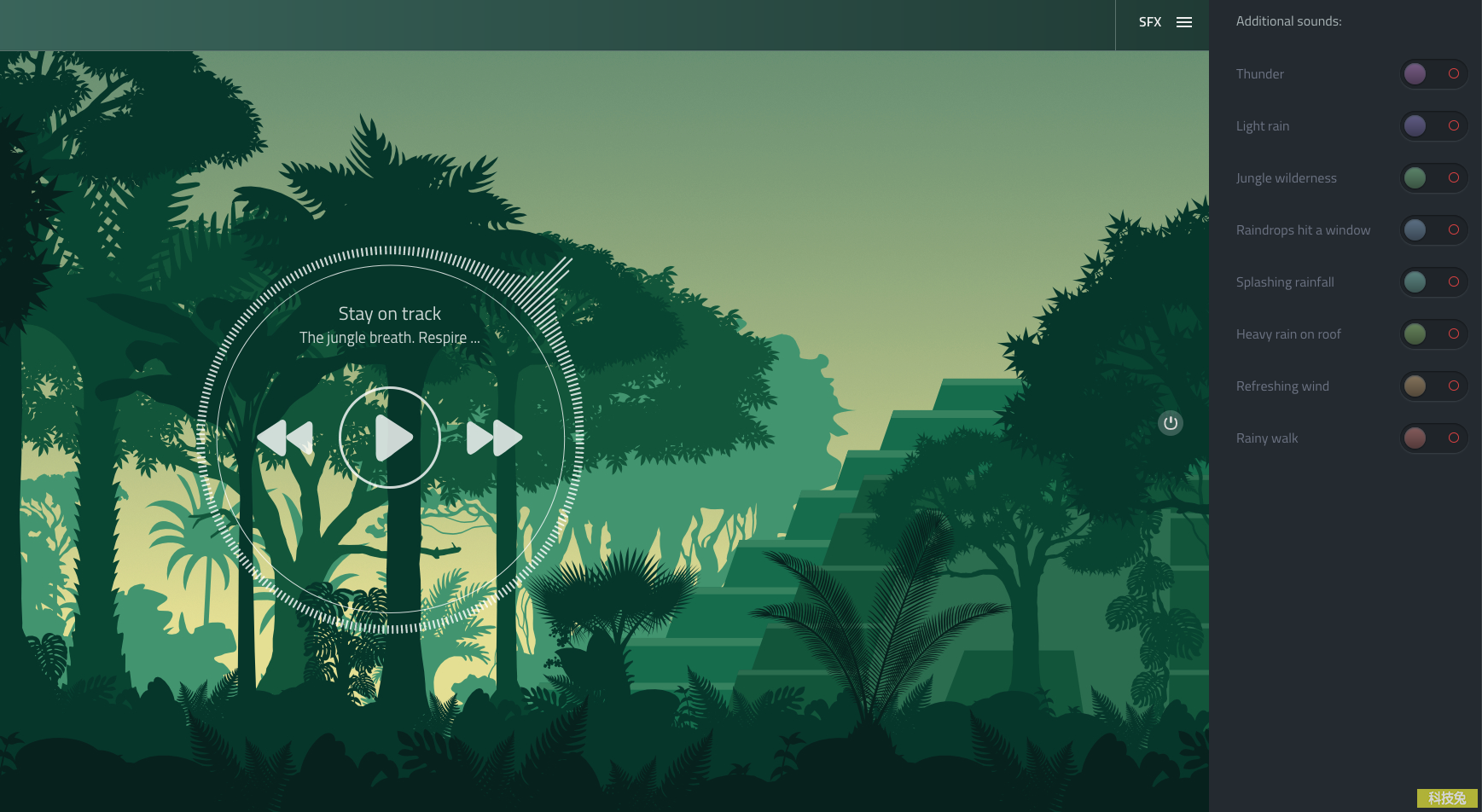The height and width of the screenshot is (812, 1482).
Task: Go back to the previous track
Action: (x=285, y=438)
